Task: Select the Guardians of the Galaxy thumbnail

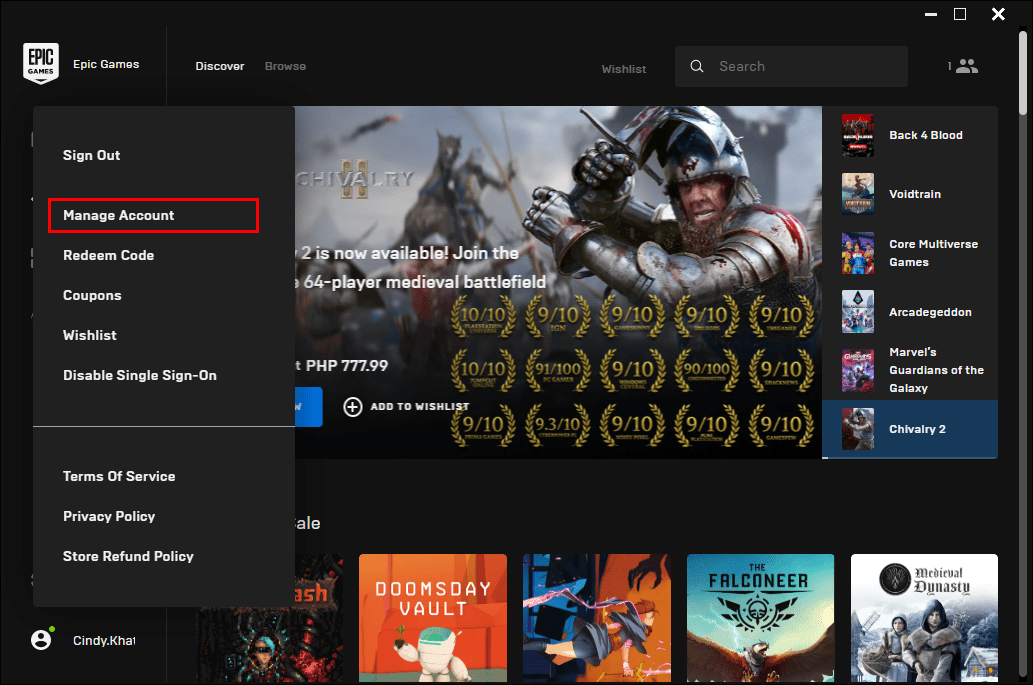Action: pos(858,370)
